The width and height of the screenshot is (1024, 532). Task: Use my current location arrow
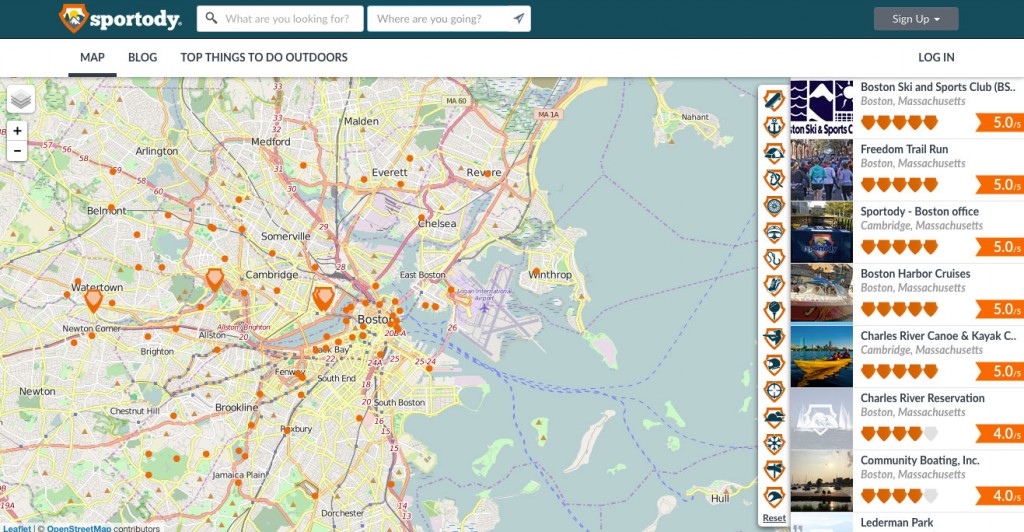(x=519, y=18)
